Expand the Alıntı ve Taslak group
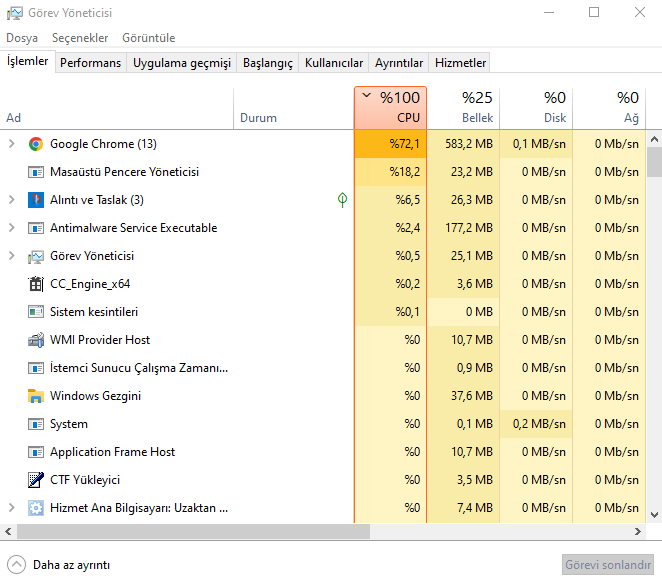Image resolution: width=662 pixels, height=586 pixels. (12, 200)
